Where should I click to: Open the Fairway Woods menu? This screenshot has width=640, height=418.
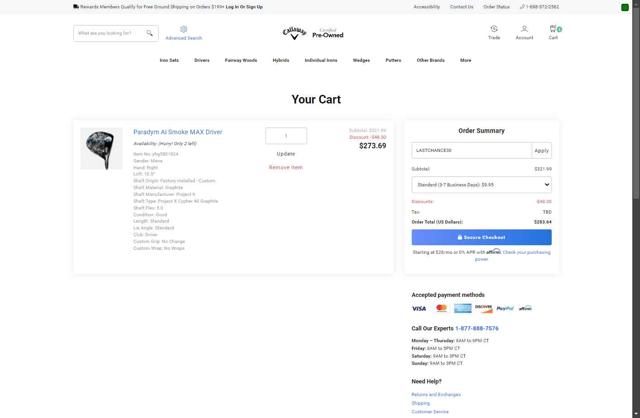tap(241, 60)
